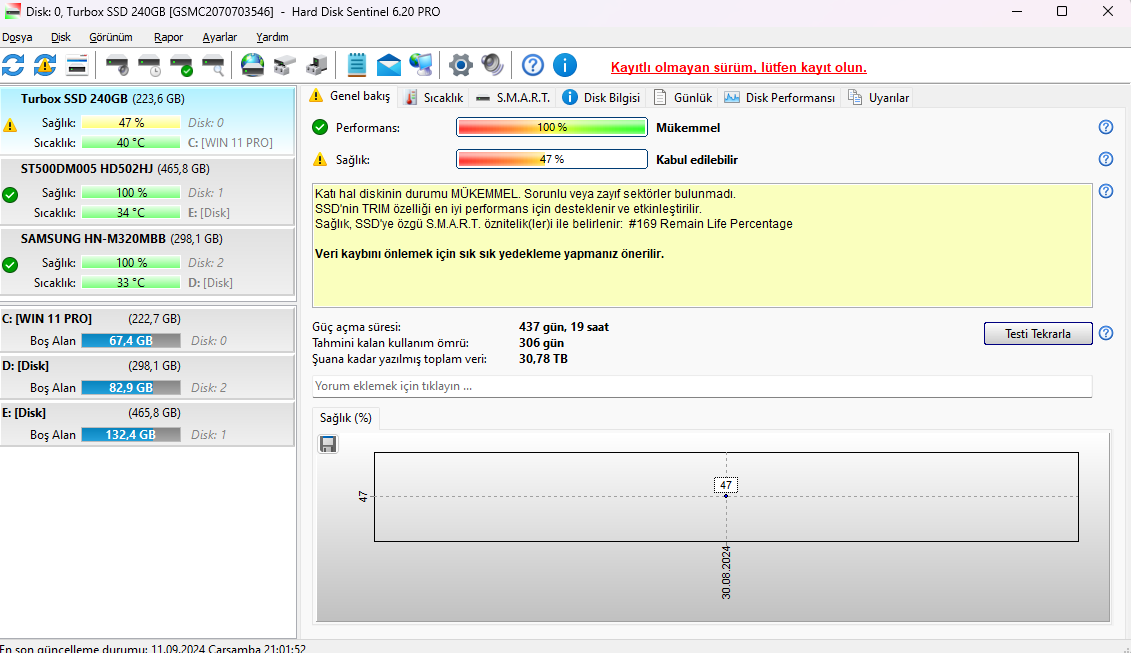Open the Görünüm menu
The height and width of the screenshot is (653, 1131).
point(110,37)
